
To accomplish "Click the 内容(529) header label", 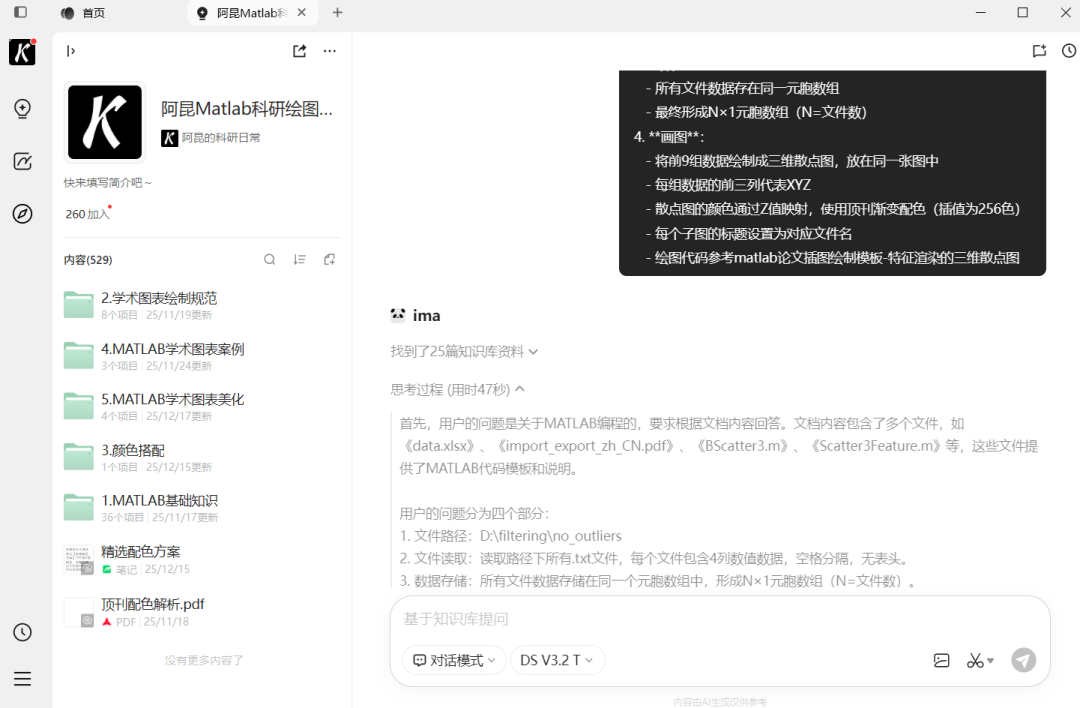I will pyautogui.click(x=88, y=260).
